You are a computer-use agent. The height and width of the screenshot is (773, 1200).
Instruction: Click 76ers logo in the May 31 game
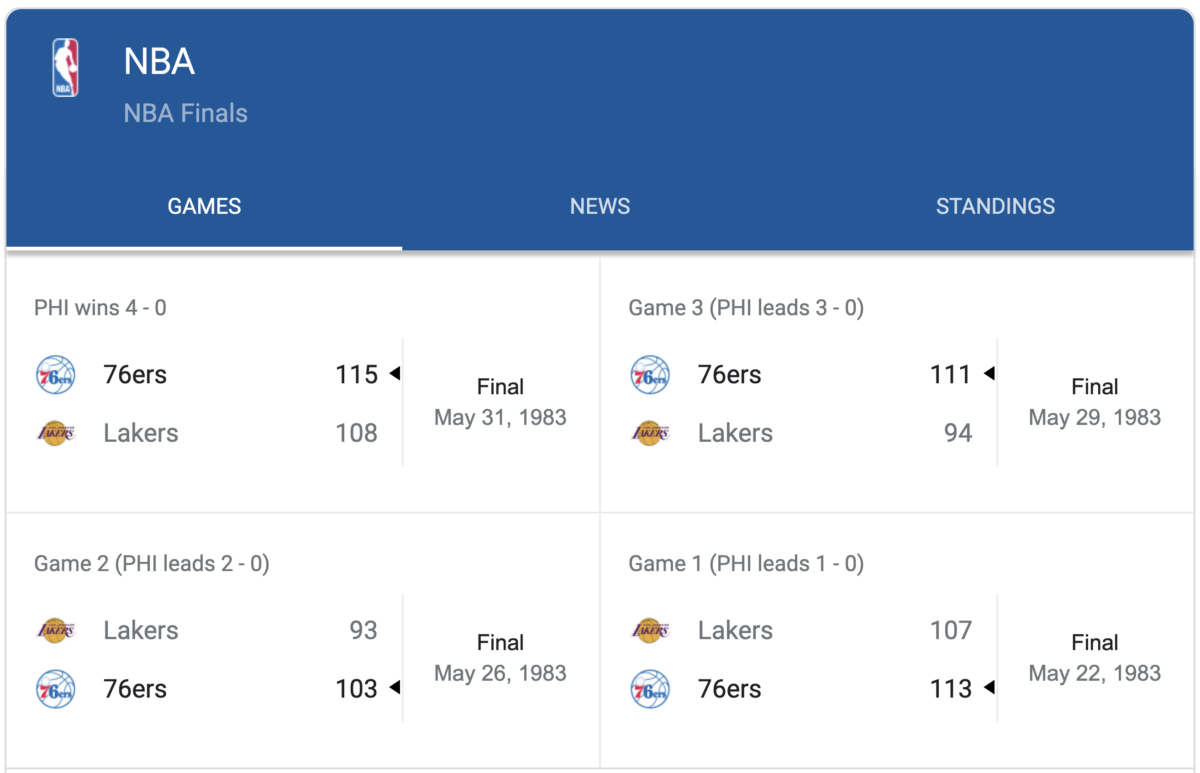click(x=56, y=375)
